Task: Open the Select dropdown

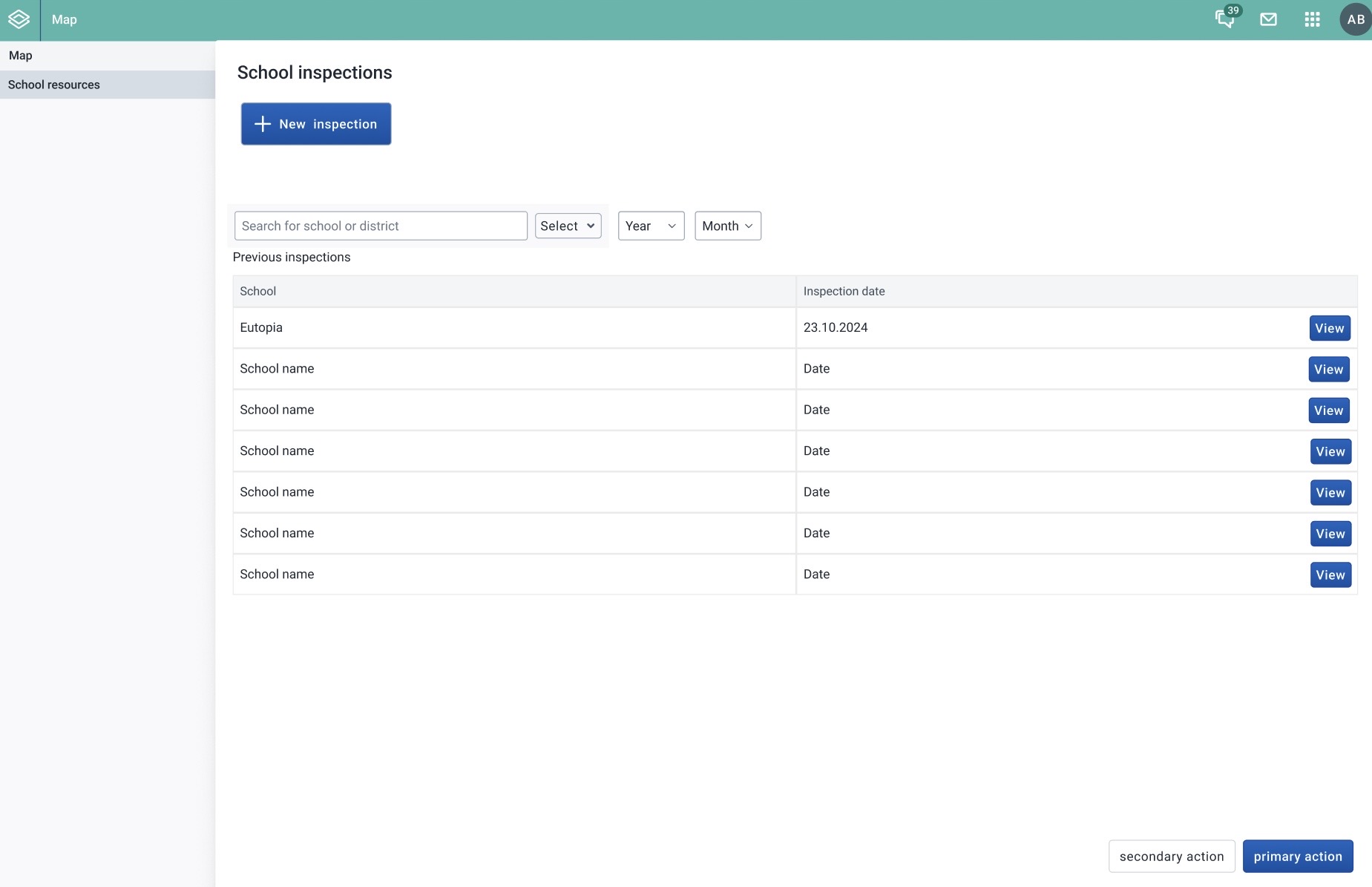Action: (568, 226)
